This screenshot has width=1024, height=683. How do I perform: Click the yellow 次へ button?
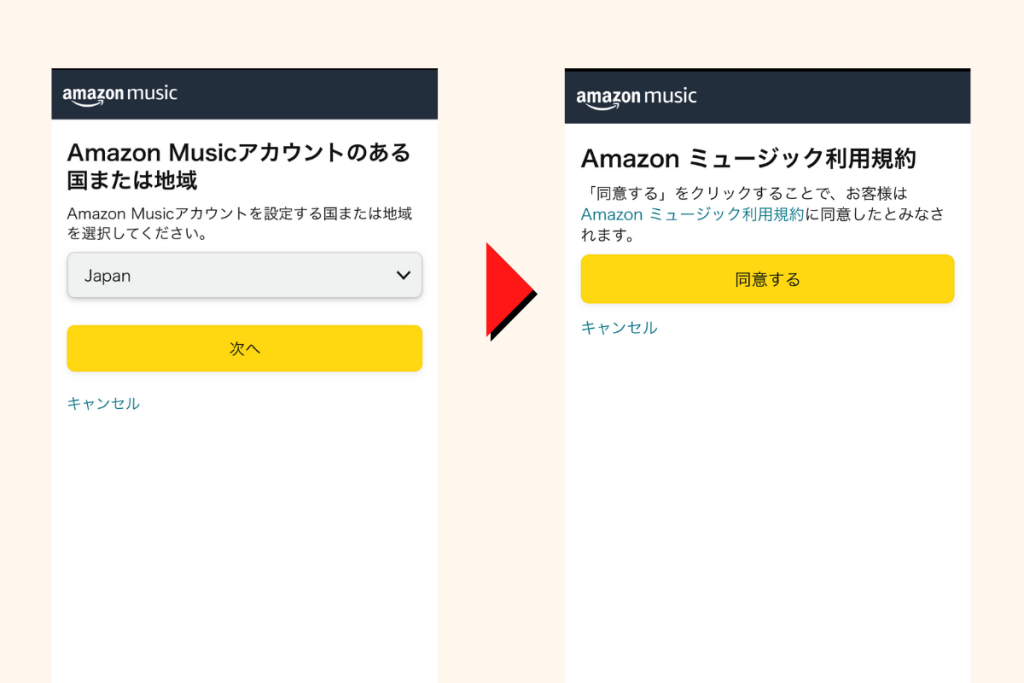245,348
